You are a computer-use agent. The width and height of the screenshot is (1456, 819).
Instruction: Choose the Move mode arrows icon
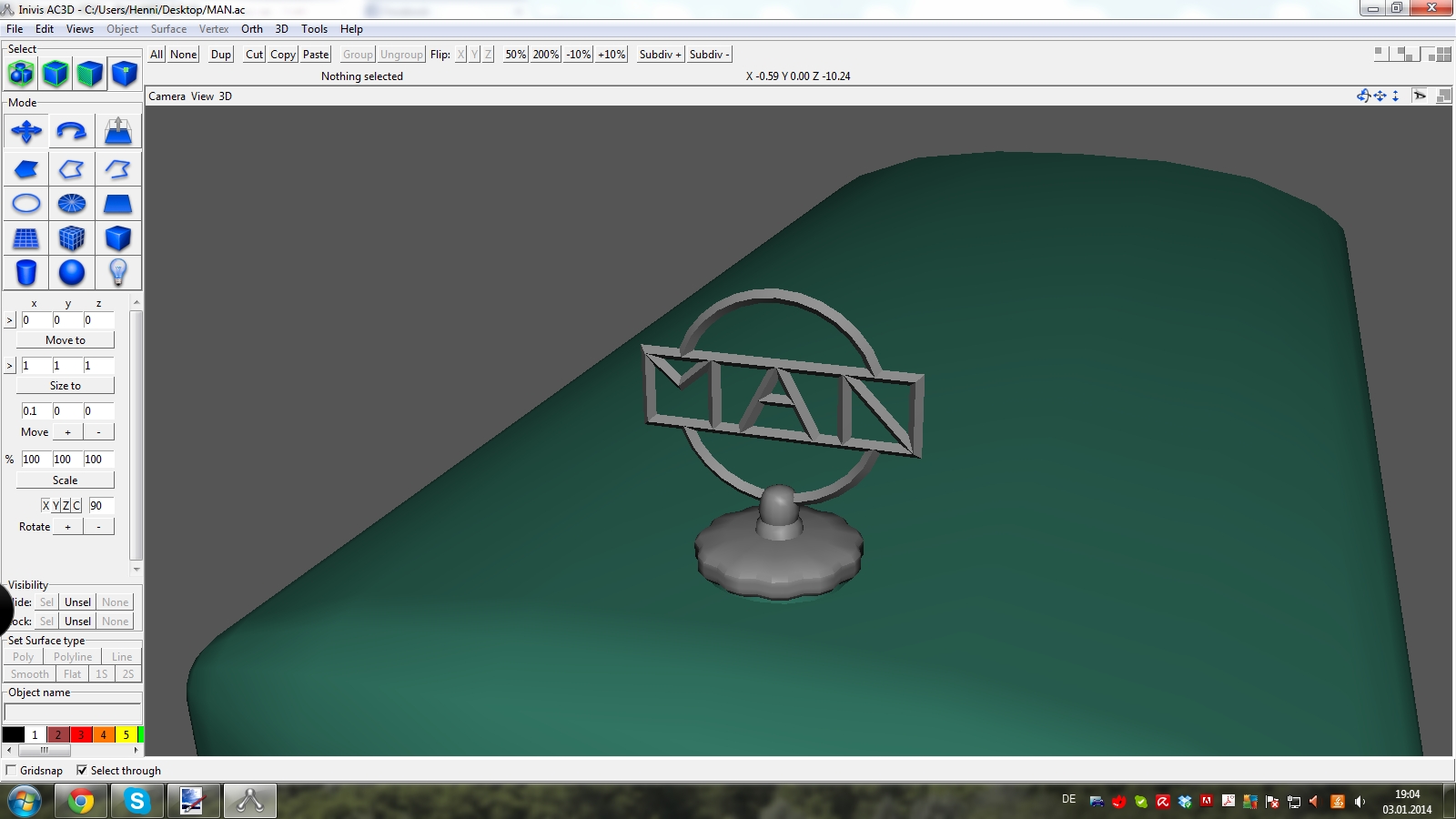[26, 132]
